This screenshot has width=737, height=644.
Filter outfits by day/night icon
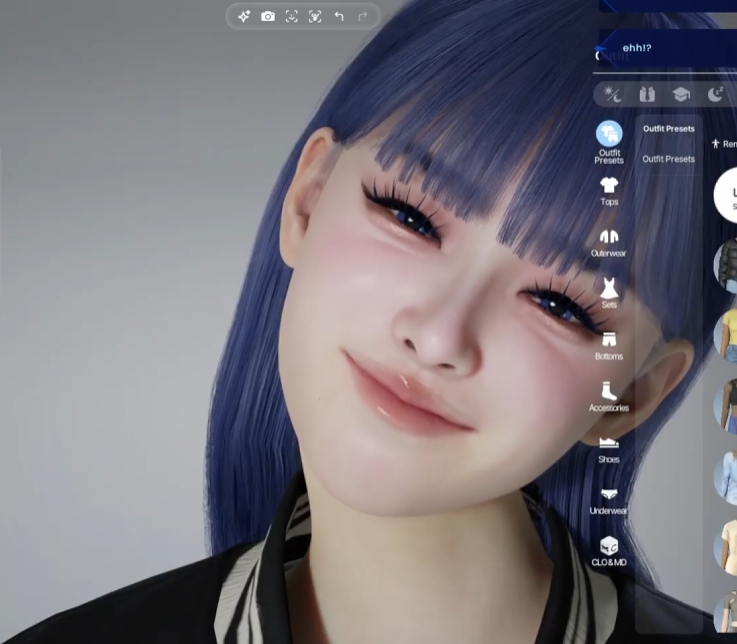point(612,94)
